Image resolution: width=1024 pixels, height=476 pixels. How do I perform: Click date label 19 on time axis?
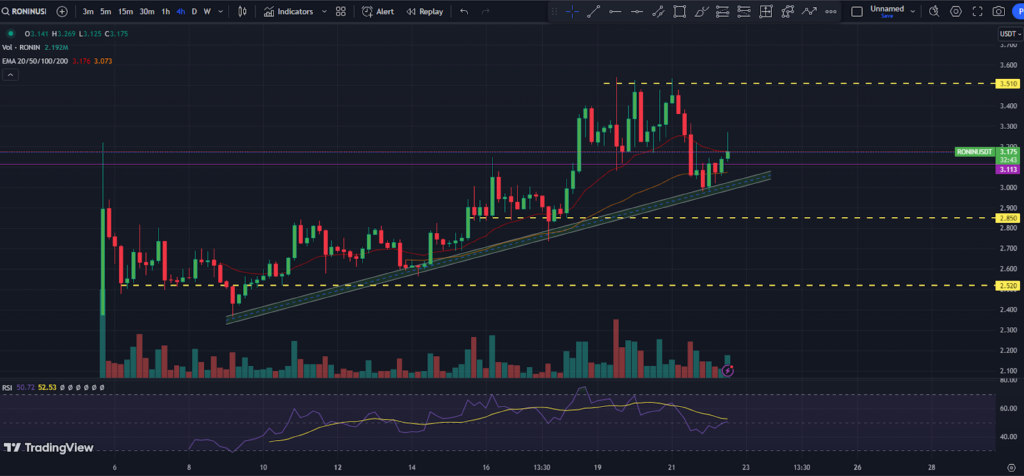click(x=598, y=468)
